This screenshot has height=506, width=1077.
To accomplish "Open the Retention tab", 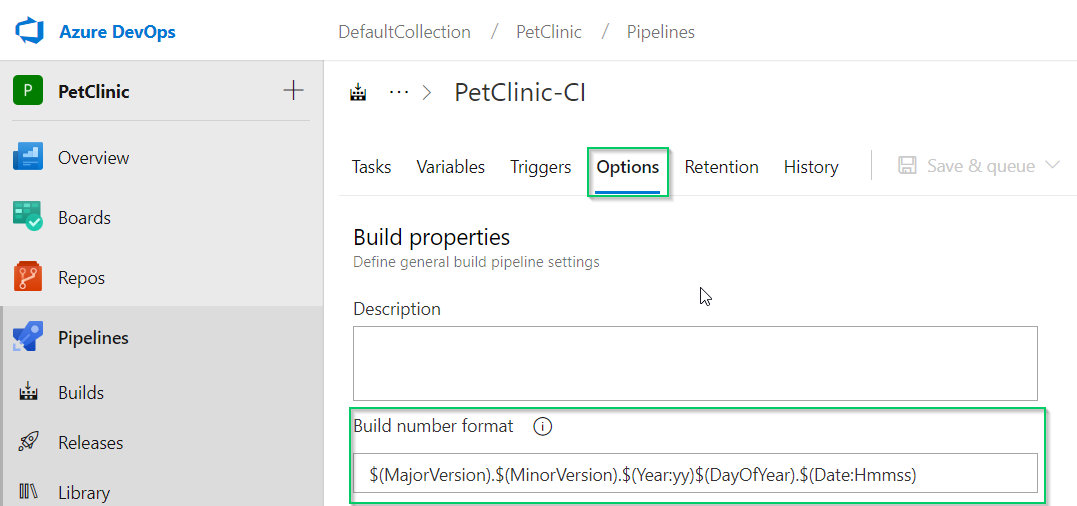I will click(721, 167).
